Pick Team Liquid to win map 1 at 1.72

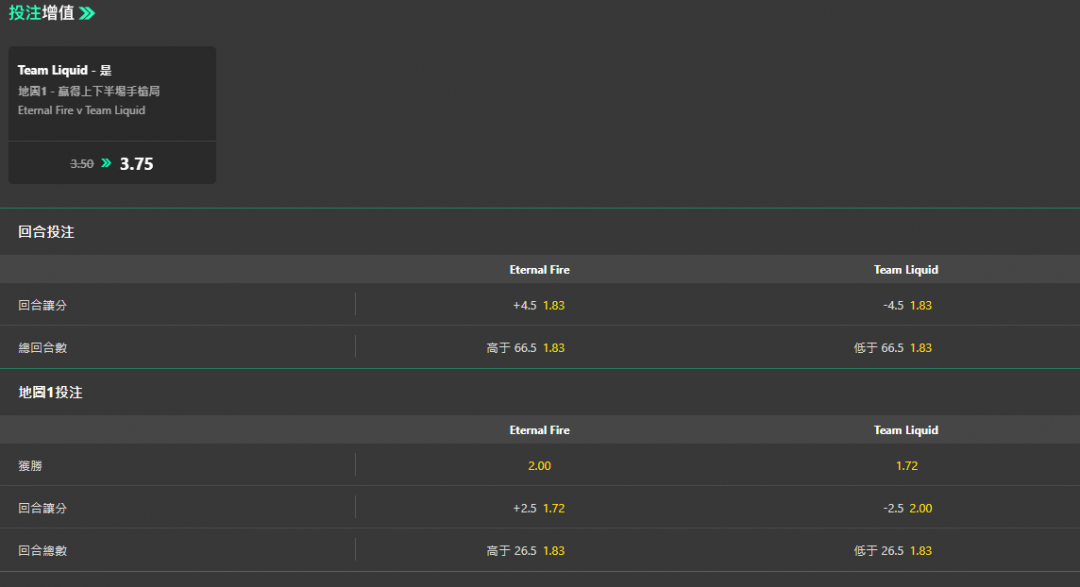coord(906,466)
